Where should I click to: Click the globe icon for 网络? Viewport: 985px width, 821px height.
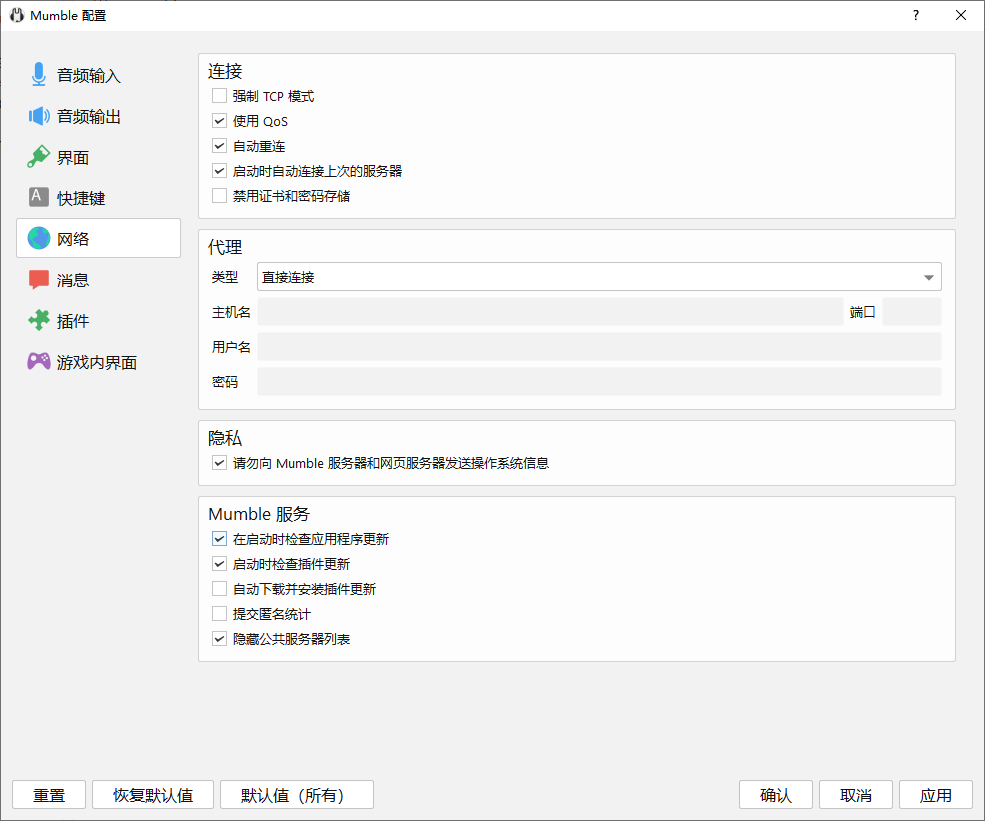pyautogui.click(x=39, y=239)
